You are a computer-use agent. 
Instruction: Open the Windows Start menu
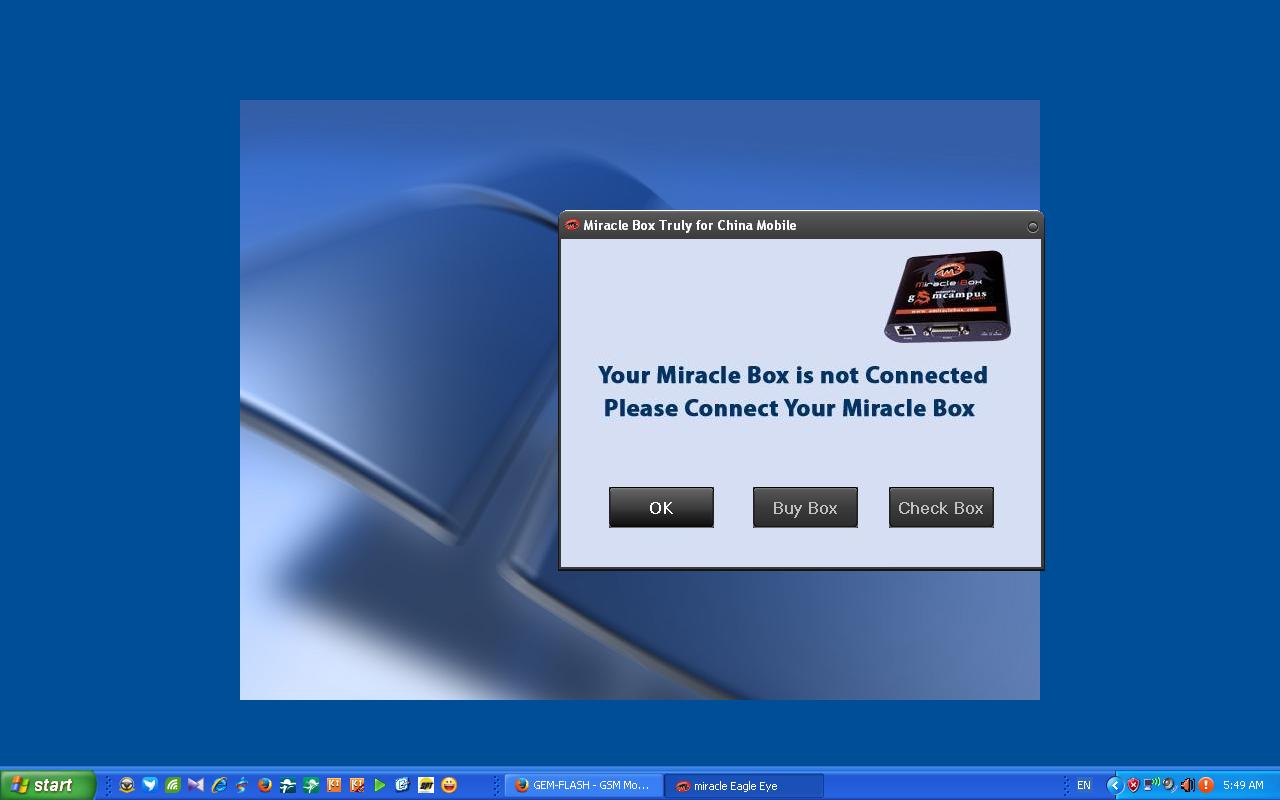pos(48,785)
